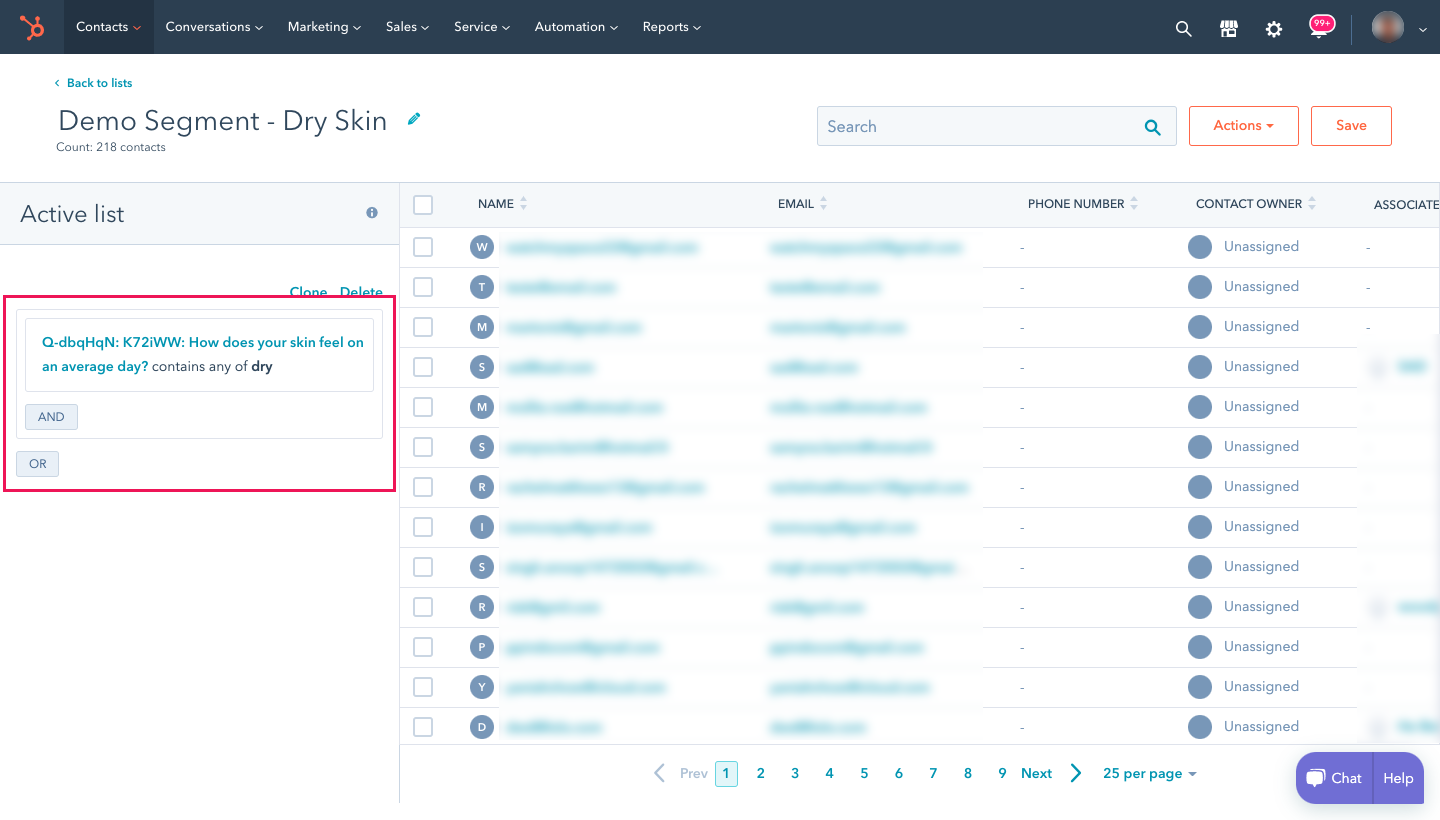Open the Help button
The image size is (1440, 820).
click(1398, 778)
